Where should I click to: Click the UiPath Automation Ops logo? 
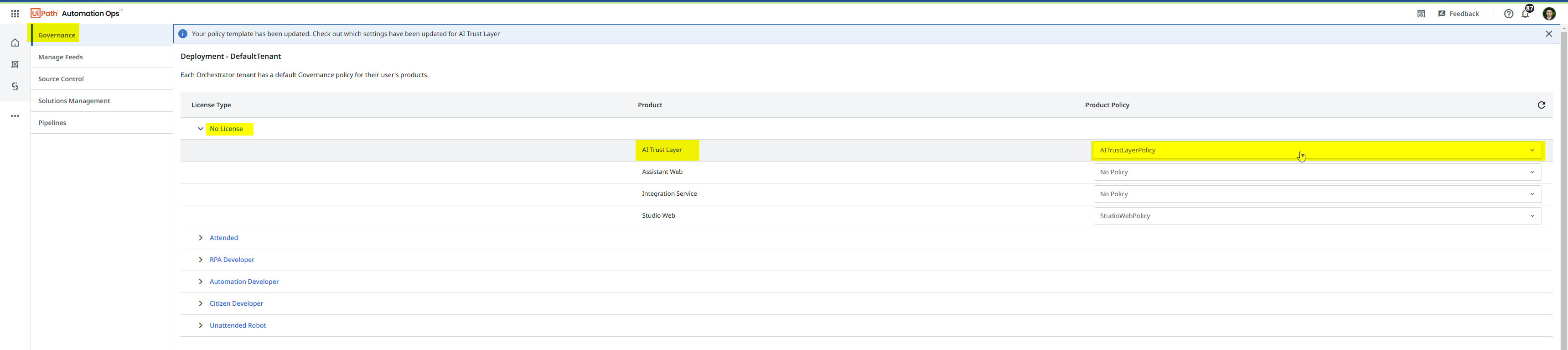[x=76, y=13]
